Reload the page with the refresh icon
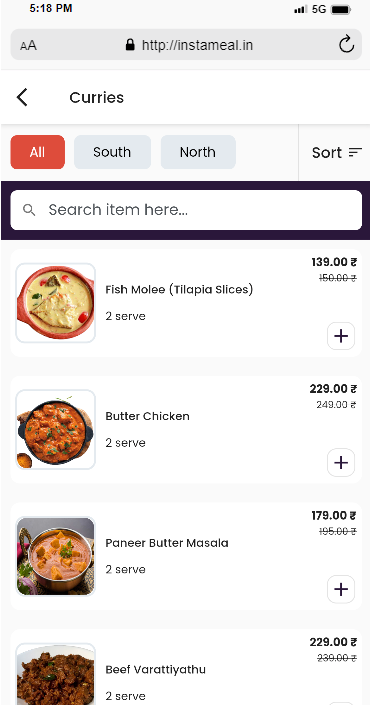This screenshot has width=370, height=705. [346, 45]
